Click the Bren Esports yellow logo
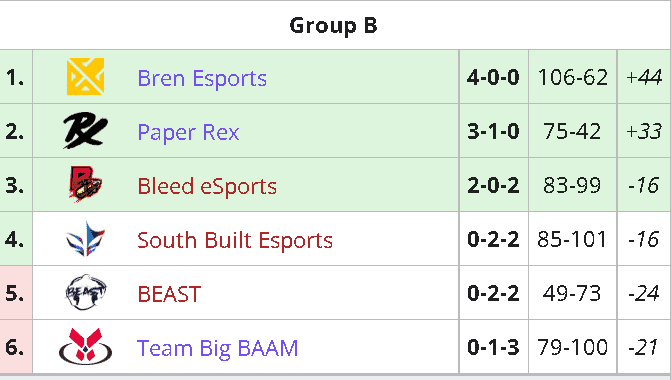The width and height of the screenshot is (671, 380). click(x=85, y=77)
